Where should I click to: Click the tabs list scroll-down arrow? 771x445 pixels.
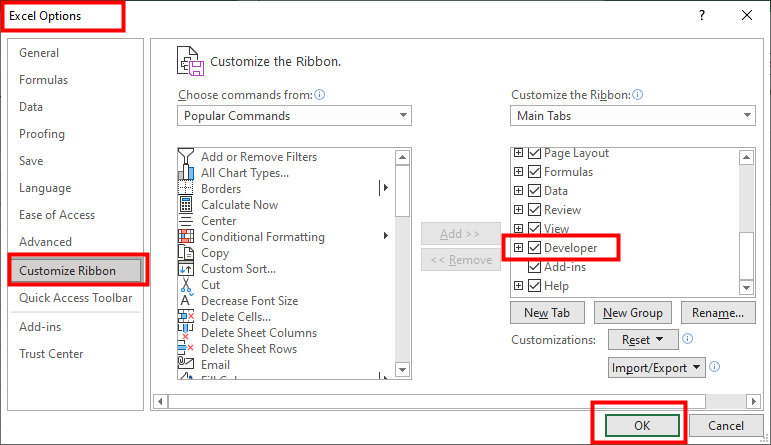pyautogui.click(x=746, y=288)
